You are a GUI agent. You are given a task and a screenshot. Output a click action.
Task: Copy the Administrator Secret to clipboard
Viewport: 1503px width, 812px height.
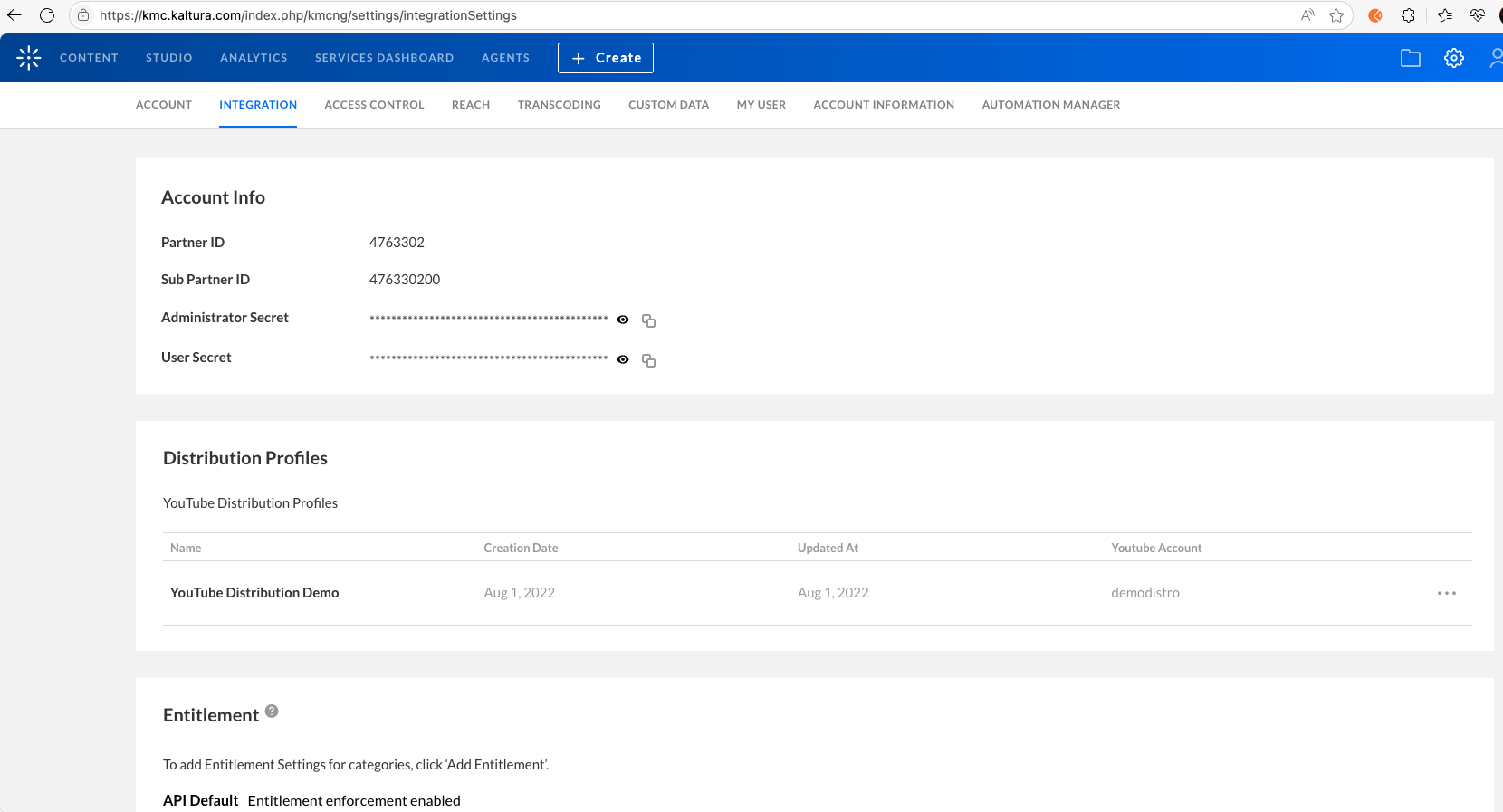coord(648,320)
